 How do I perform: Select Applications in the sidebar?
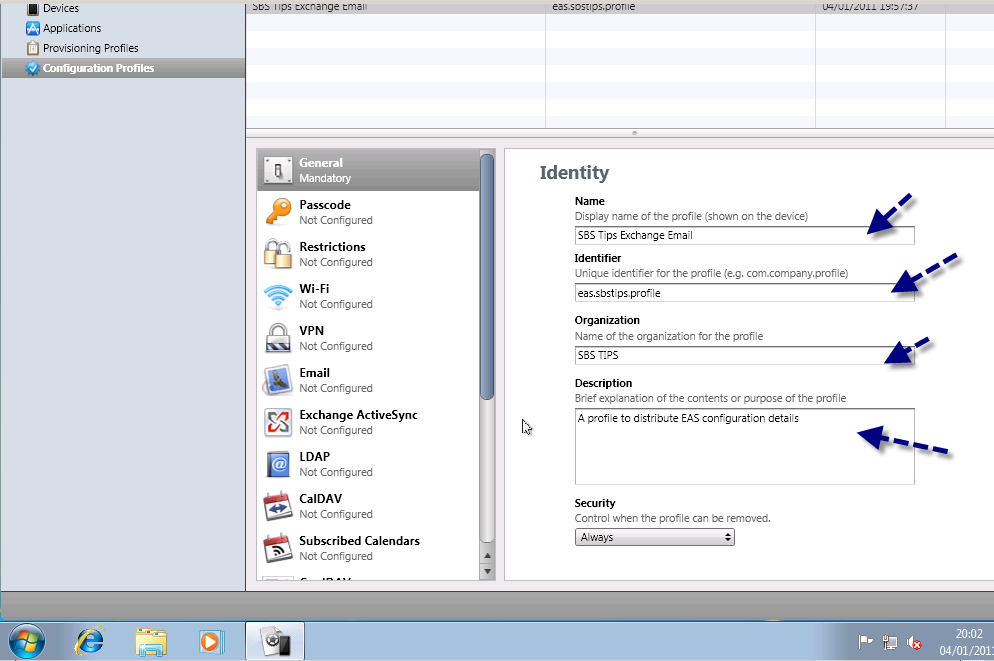(71, 28)
